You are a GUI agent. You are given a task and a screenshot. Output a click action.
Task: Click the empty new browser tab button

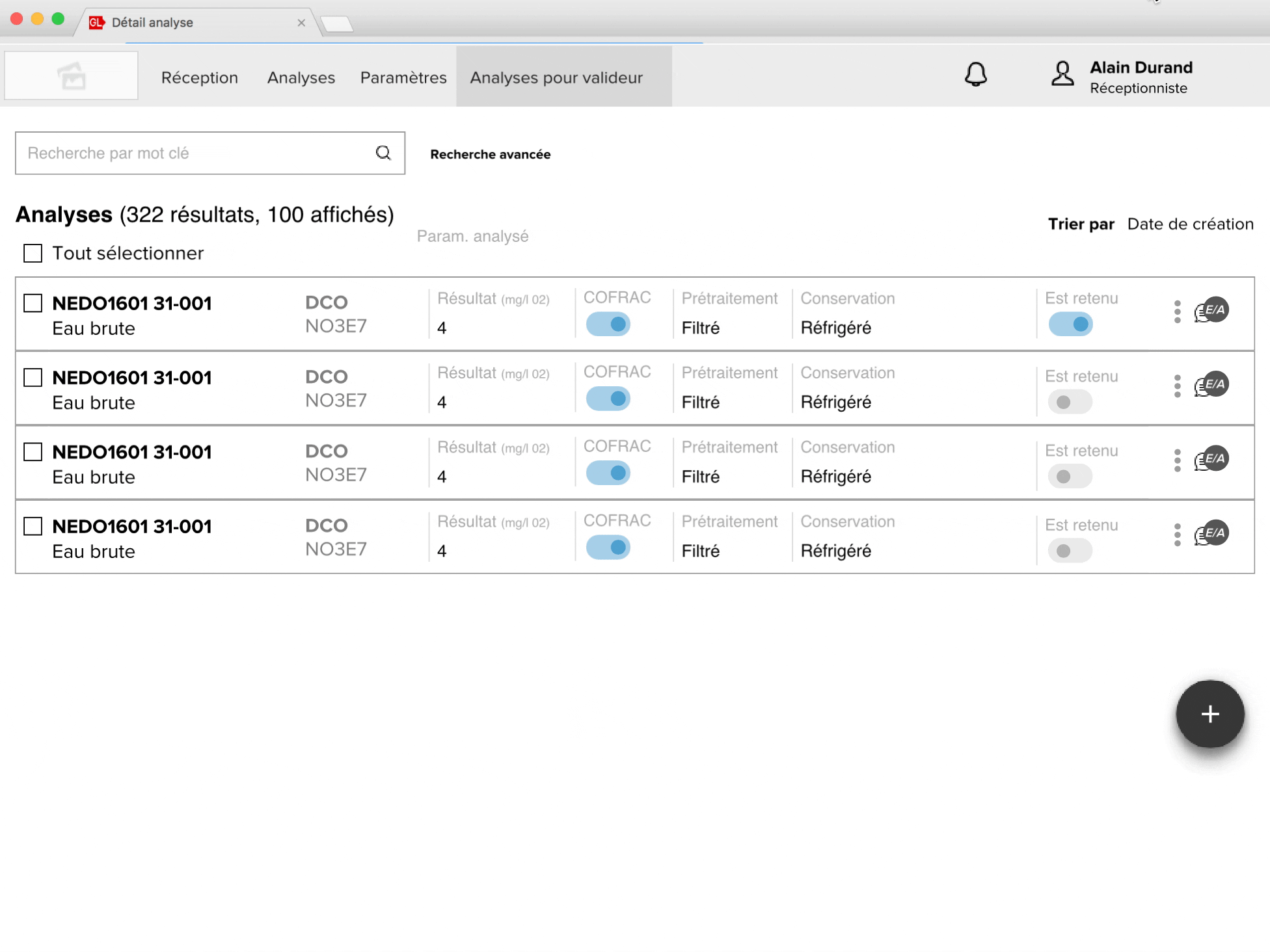[x=337, y=24]
